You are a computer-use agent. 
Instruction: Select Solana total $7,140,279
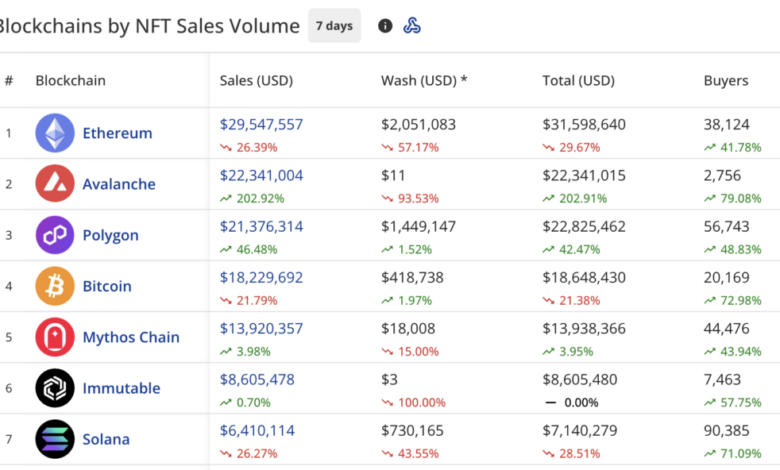[x=580, y=431]
